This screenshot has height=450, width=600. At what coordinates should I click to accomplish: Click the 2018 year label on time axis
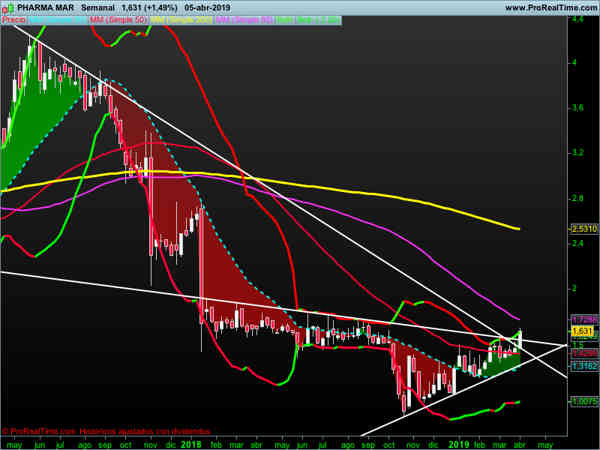[x=191, y=444]
